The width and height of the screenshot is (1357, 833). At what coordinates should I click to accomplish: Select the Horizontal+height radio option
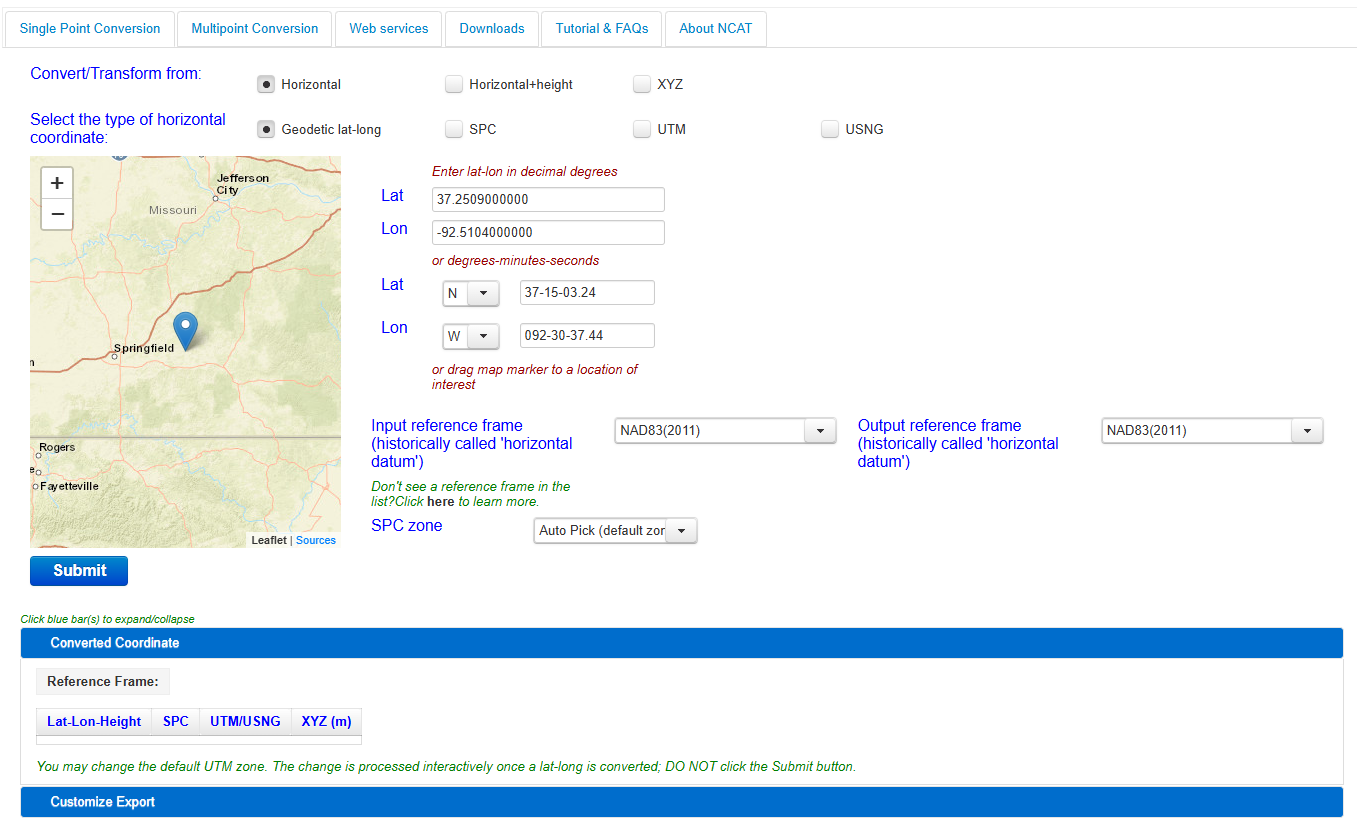[x=454, y=85]
